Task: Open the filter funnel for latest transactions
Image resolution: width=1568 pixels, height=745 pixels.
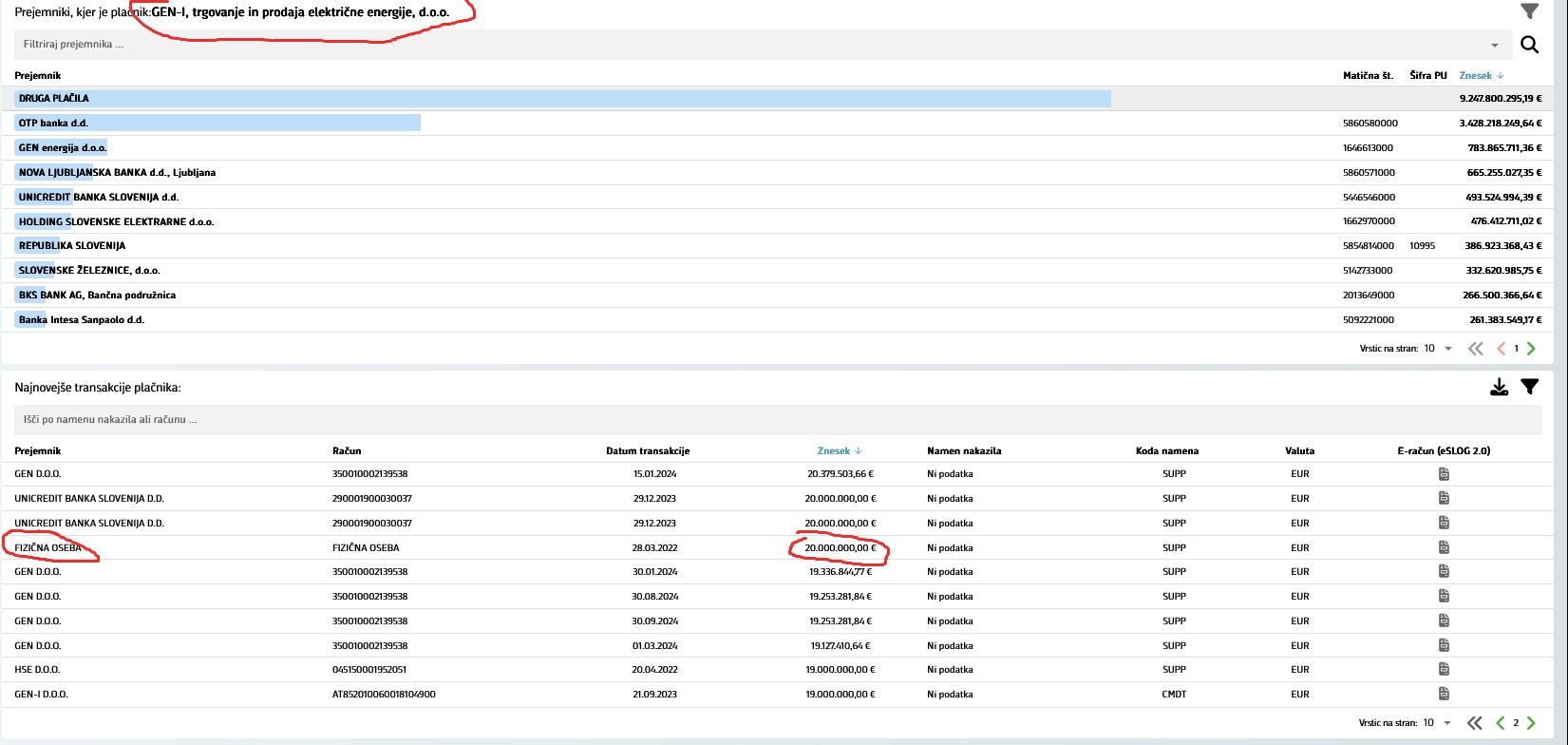Action: (1529, 387)
